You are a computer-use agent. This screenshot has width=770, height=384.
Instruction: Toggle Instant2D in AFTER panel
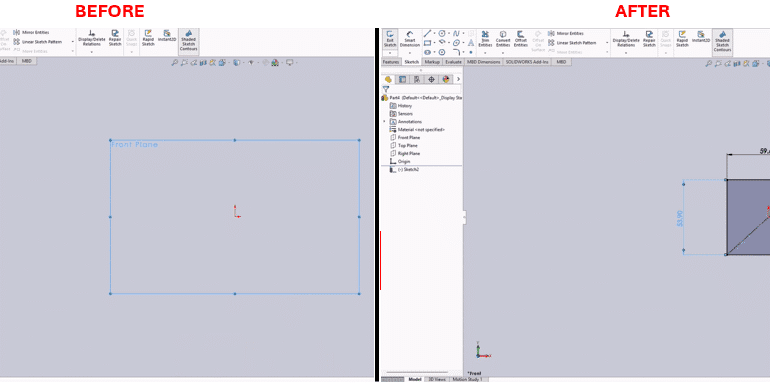(x=701, y=37)
